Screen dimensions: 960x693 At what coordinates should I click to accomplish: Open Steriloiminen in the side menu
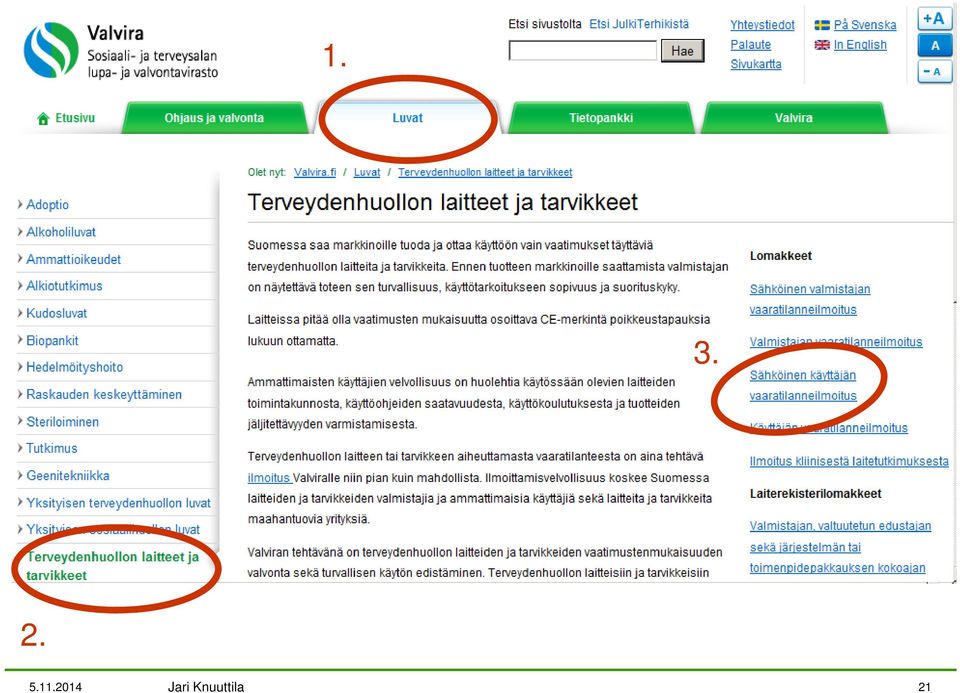point(62,422)
